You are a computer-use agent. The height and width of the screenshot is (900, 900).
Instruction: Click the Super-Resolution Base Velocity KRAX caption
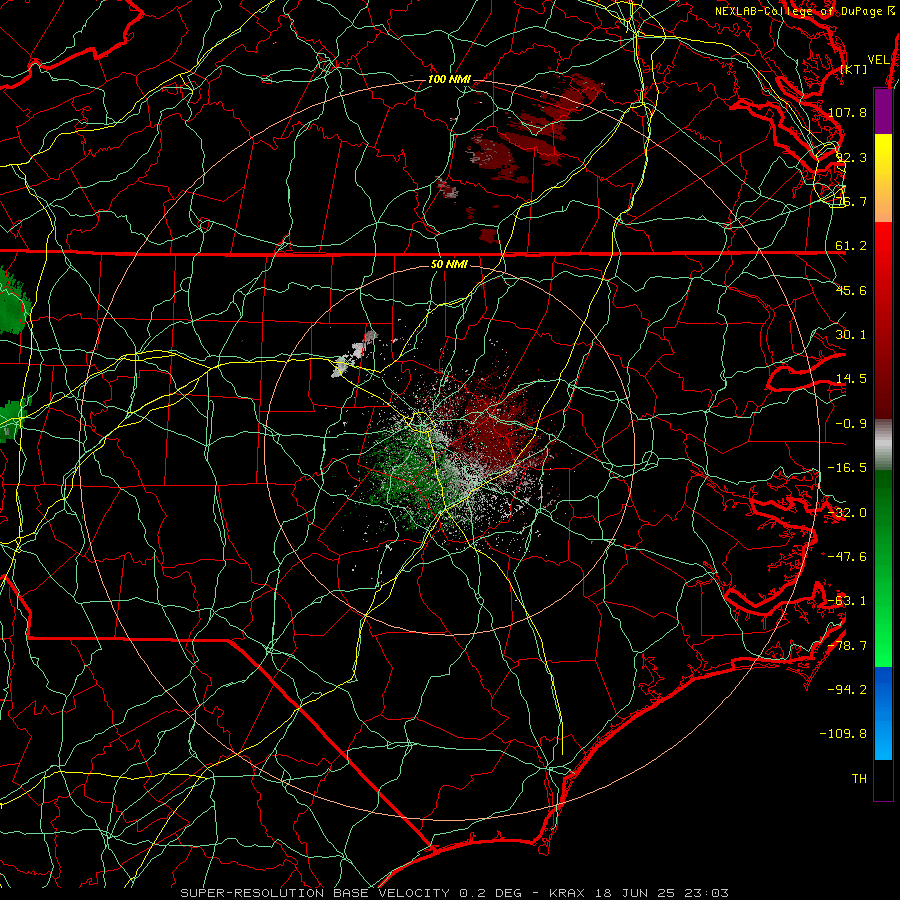pos(455,893)
